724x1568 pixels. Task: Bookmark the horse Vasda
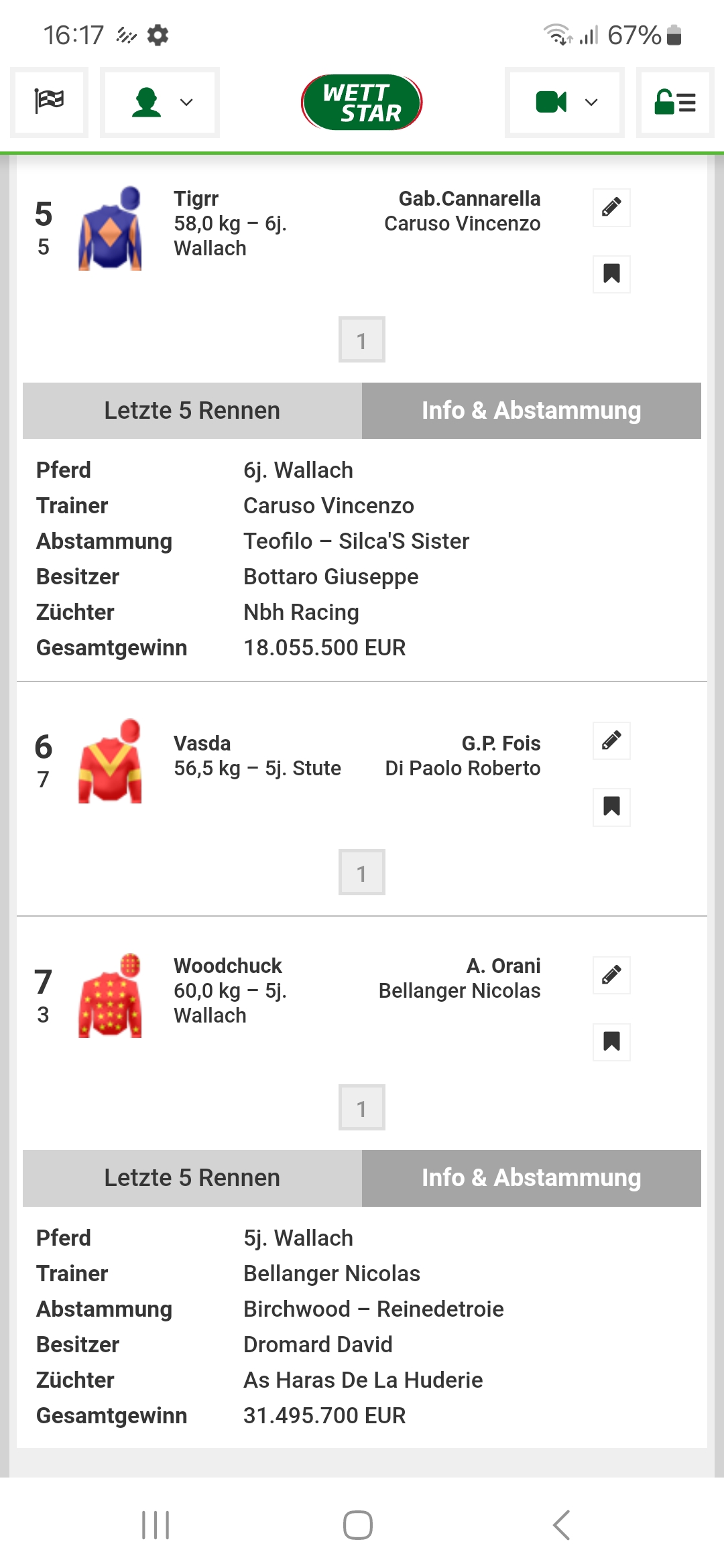click(x=611, y=807)
